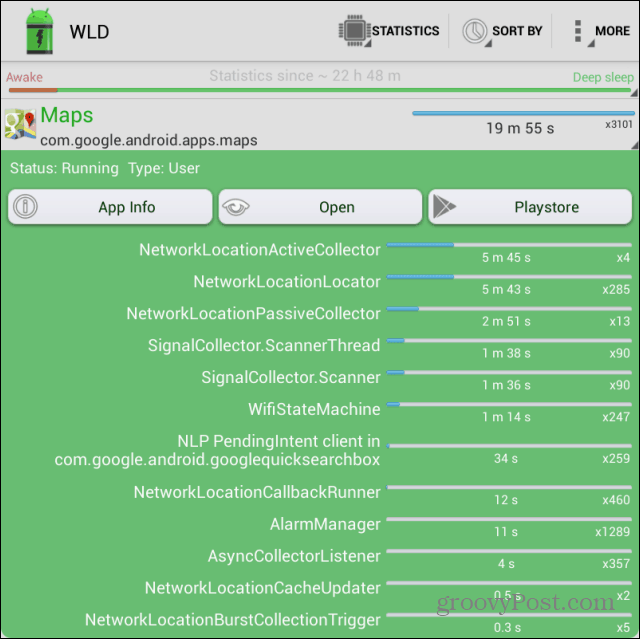The image size is (640, 639).
Task: Click the 34 s duration value
Action: pos(506,458)
